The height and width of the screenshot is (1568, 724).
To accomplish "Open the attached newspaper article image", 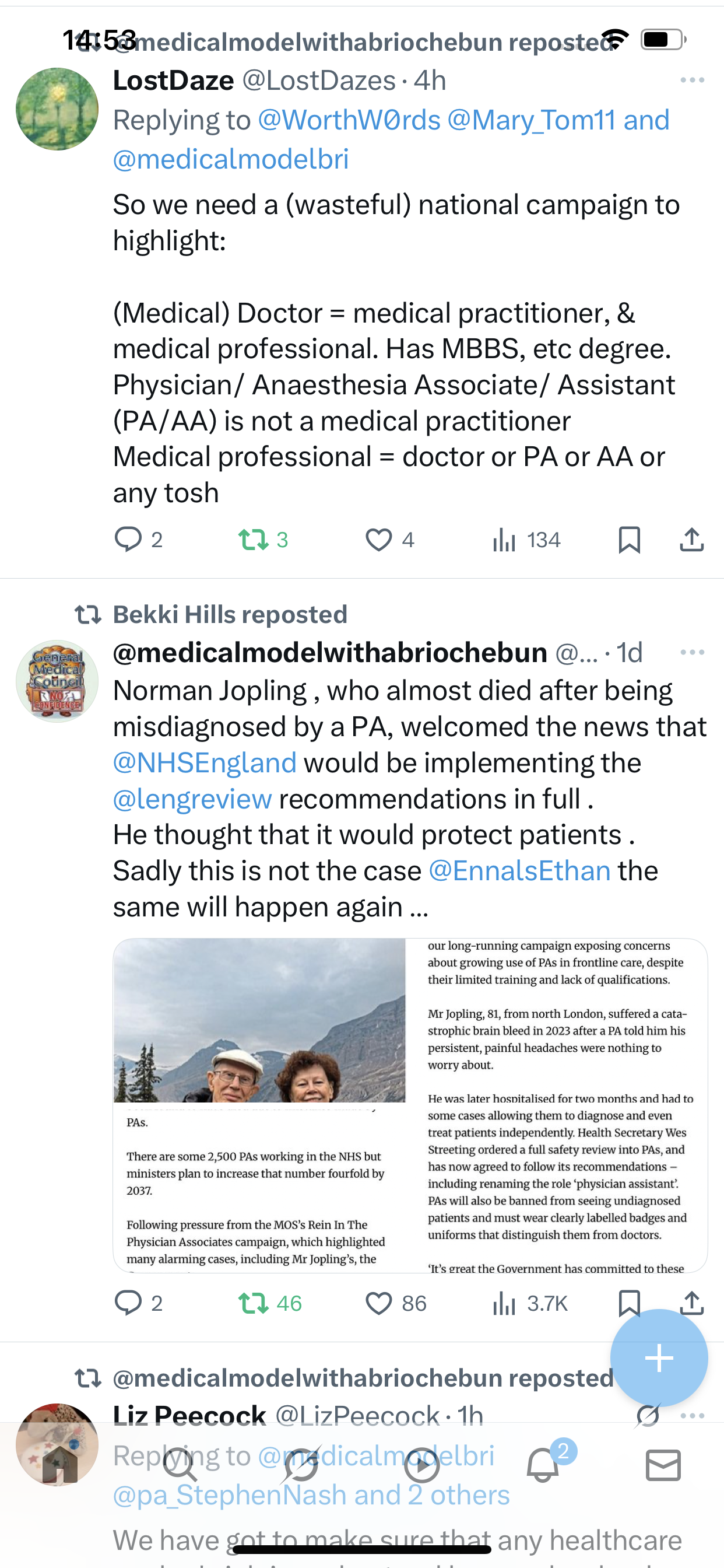I will click(x=410, y=1105).
